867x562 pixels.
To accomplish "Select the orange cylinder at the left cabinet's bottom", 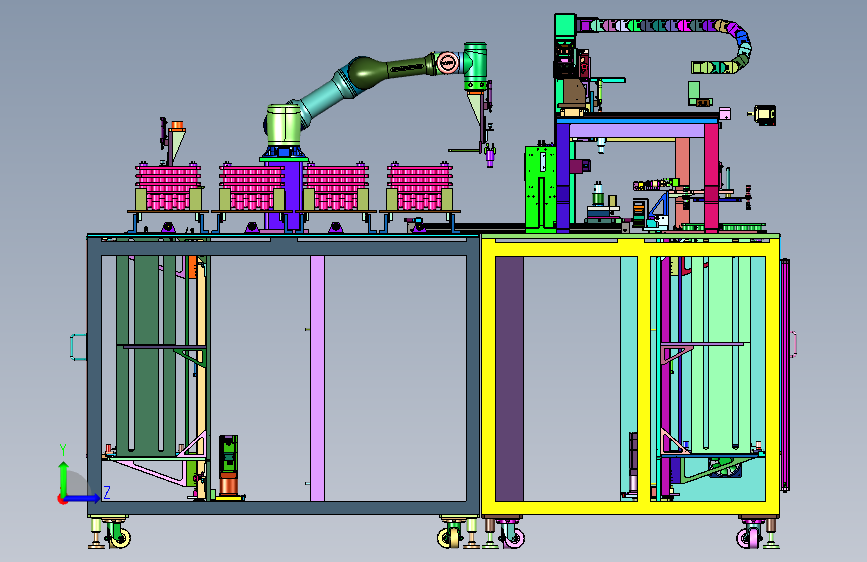I will click(229, 484).
